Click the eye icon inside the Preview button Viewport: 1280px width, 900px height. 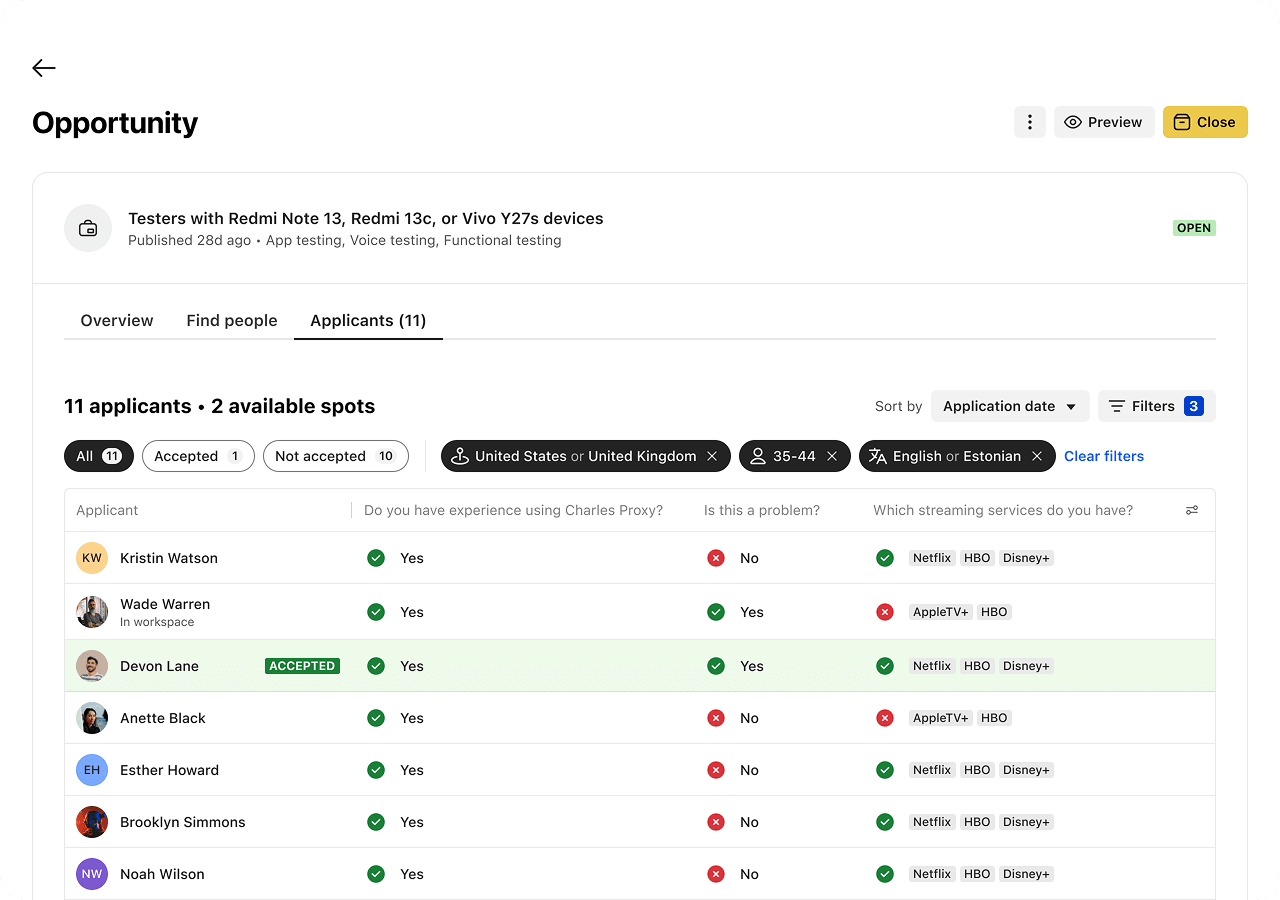tap(1071, 121)
